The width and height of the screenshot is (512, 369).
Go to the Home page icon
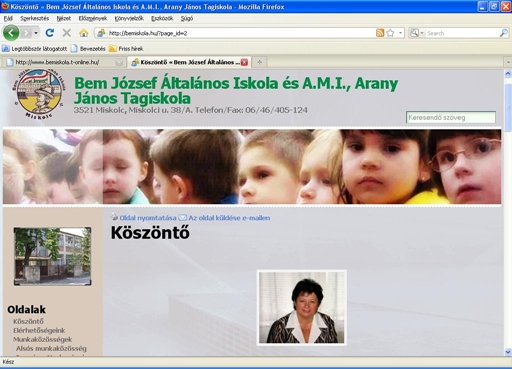[x=83, y=33]
